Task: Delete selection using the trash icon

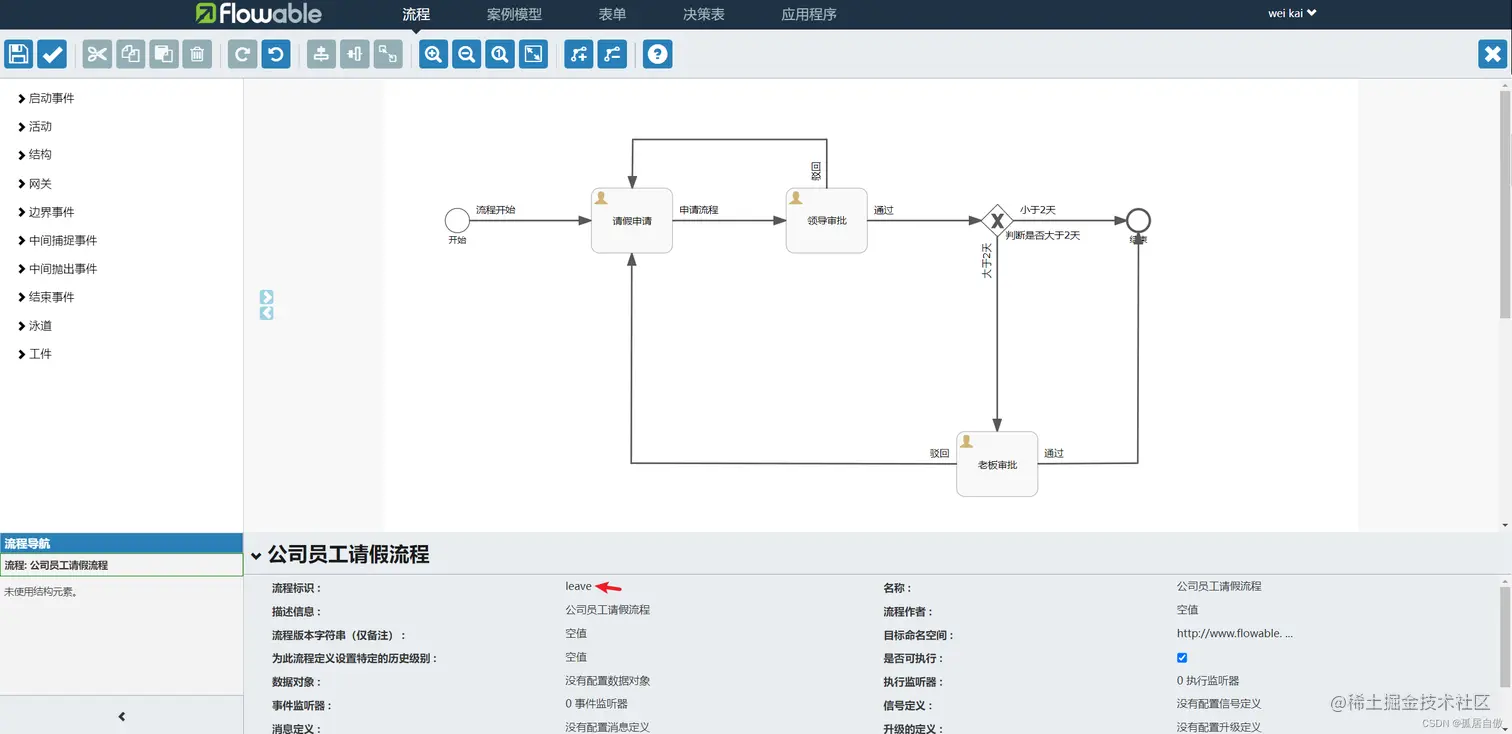Action: pyautogui.click(x=197, y=54)
